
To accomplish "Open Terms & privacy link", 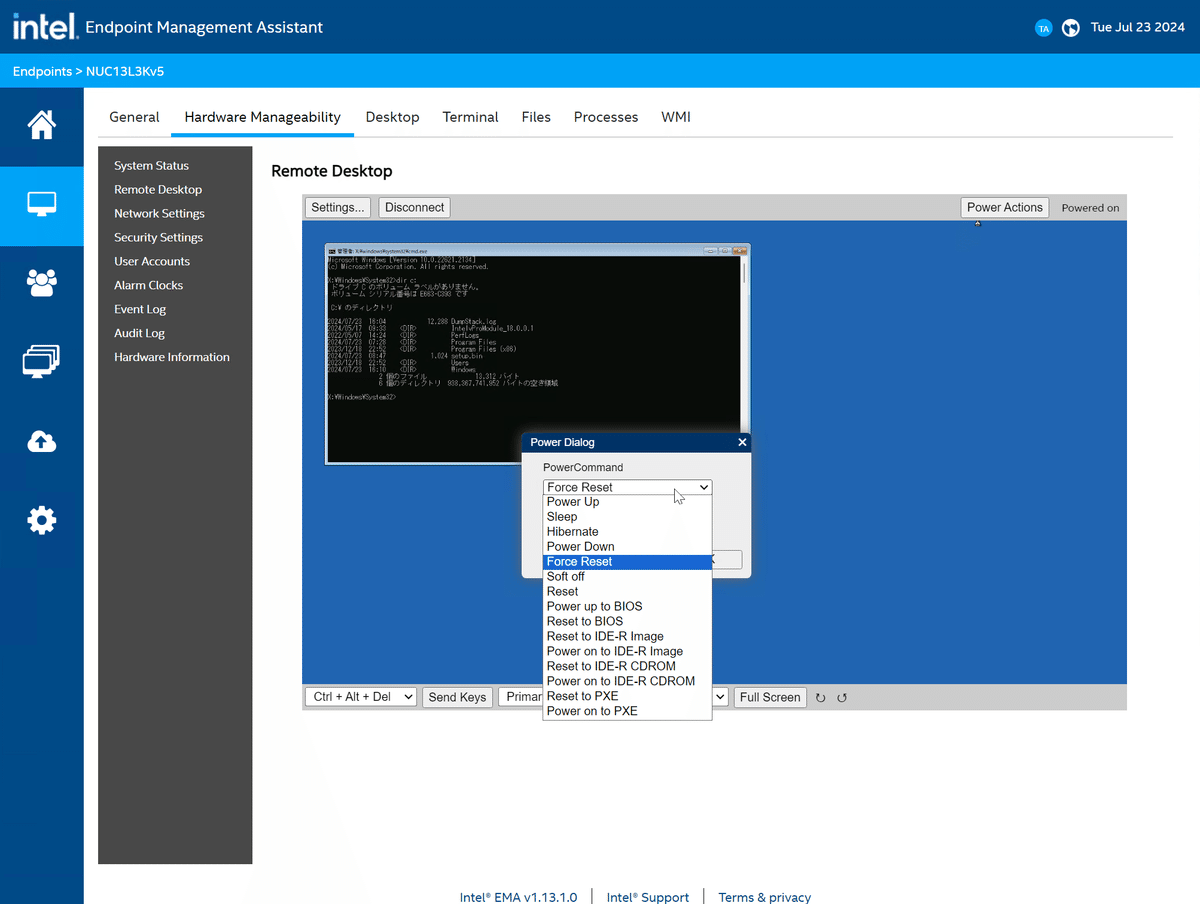I will [765, 897].
